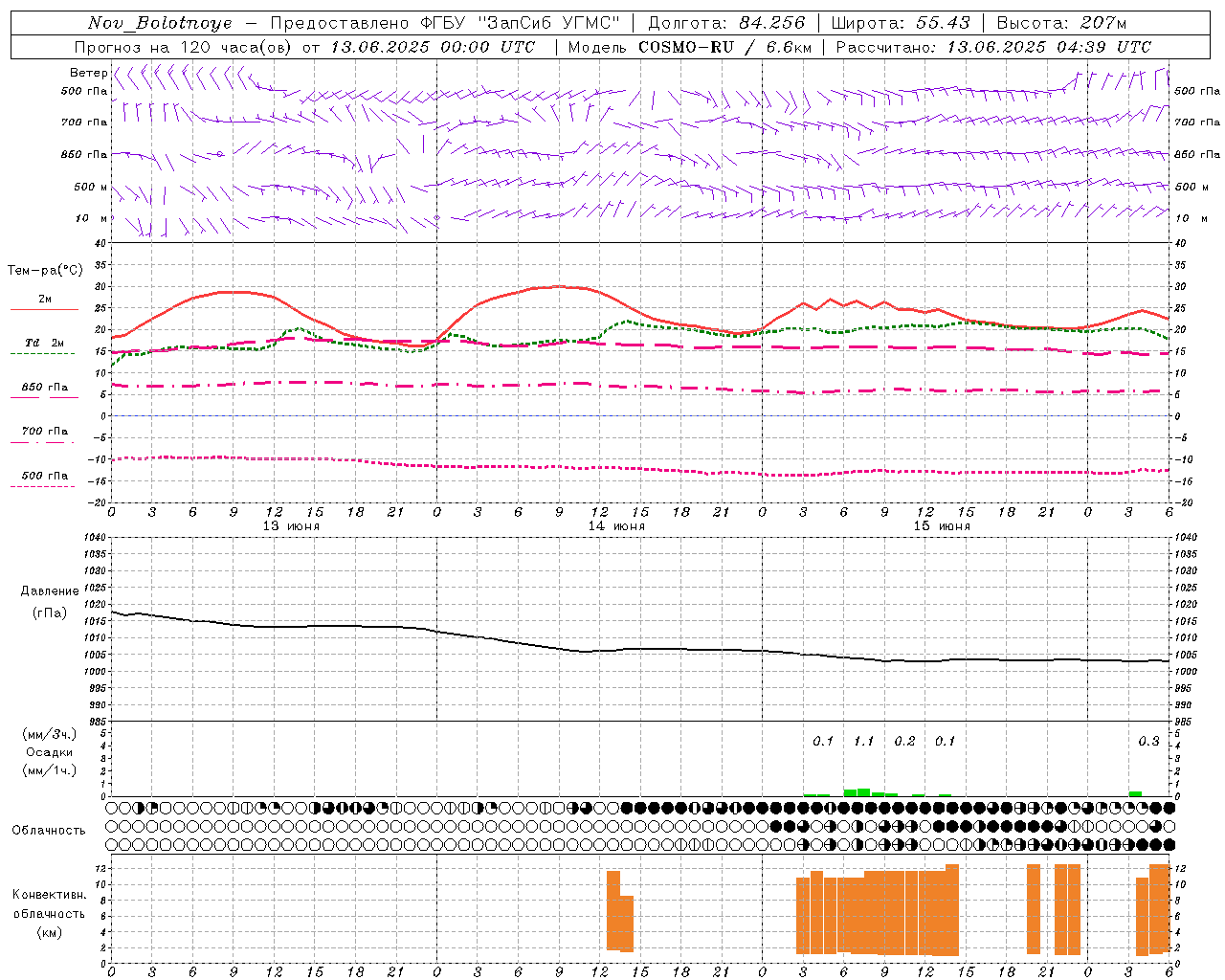Select the Прогноз на 120 часа(ов) text

(x=185, y=47)
